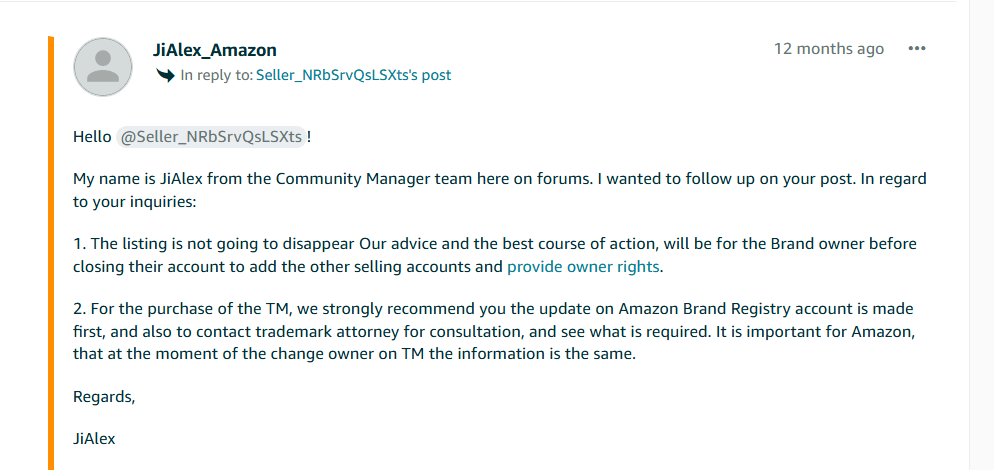
Task: Click the JiAlex signature at the bottom
Action: pos(94,438)
